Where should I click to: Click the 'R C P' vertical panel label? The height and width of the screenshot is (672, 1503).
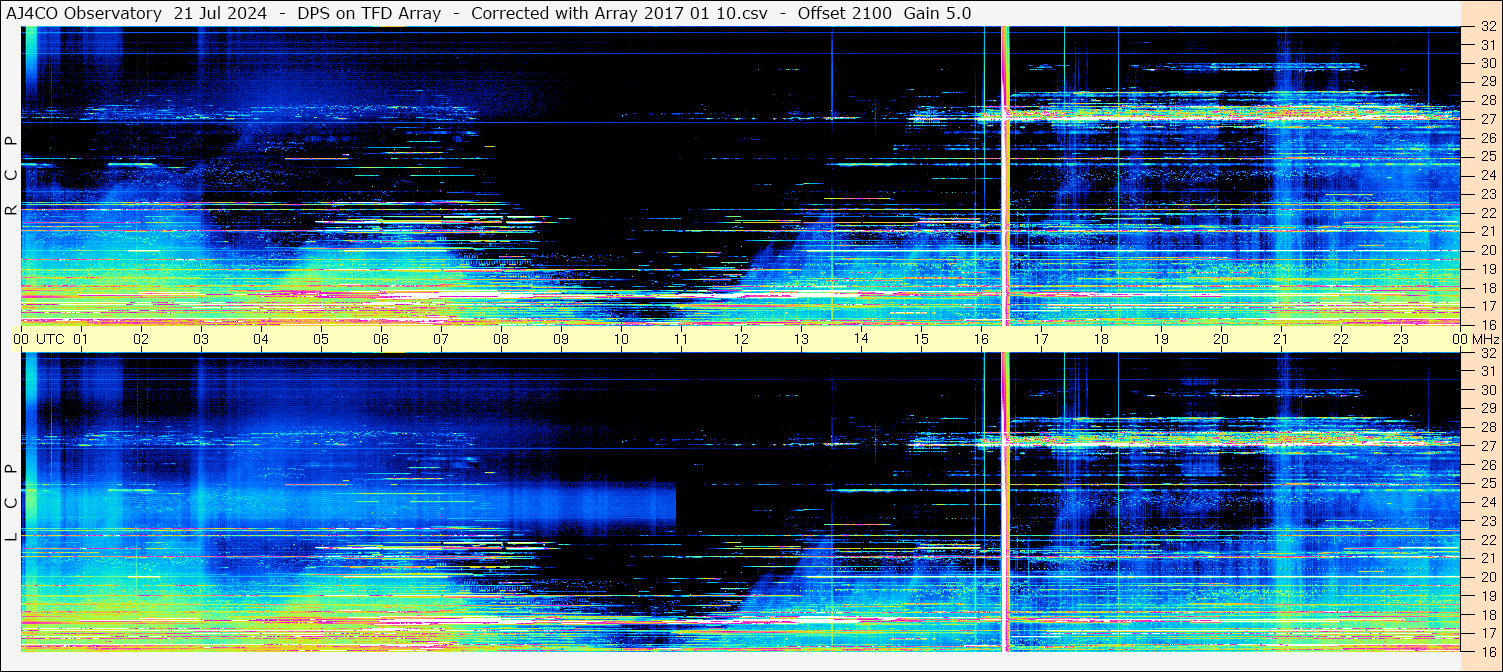point(12,175)
